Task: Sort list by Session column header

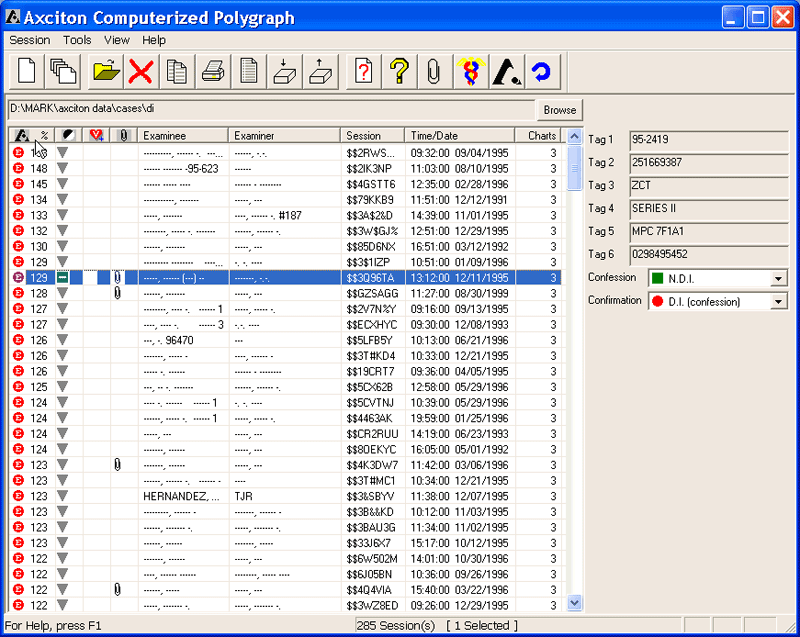Action: (x=372, y=135)
